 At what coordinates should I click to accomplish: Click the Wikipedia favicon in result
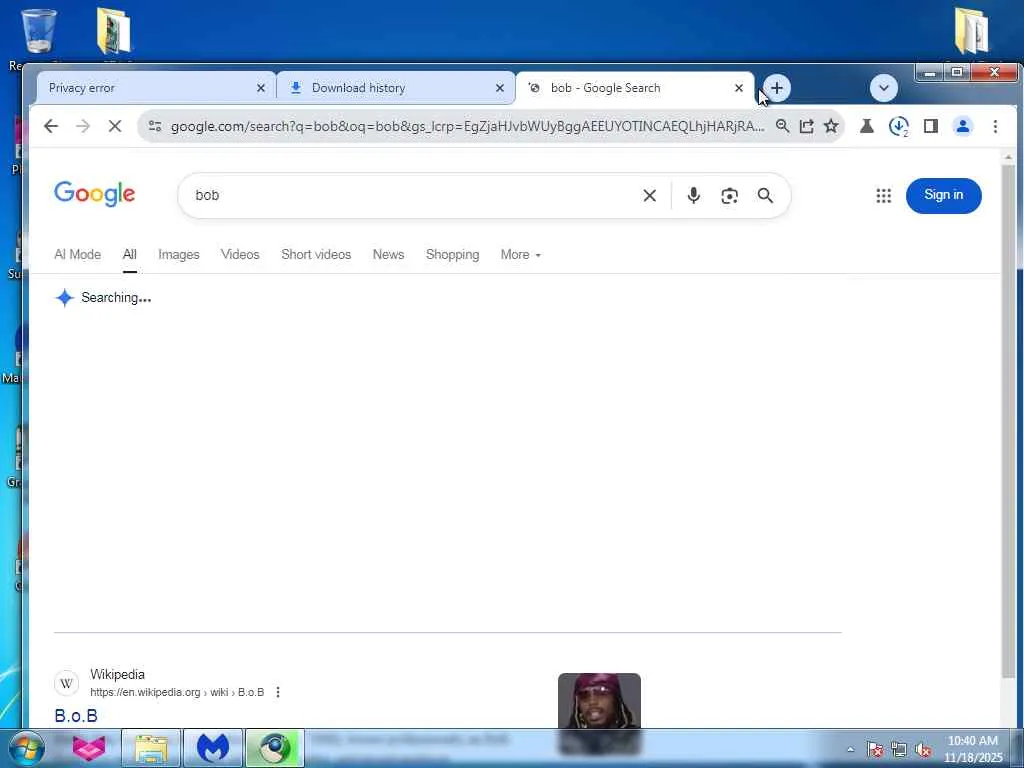pos(66,683)
